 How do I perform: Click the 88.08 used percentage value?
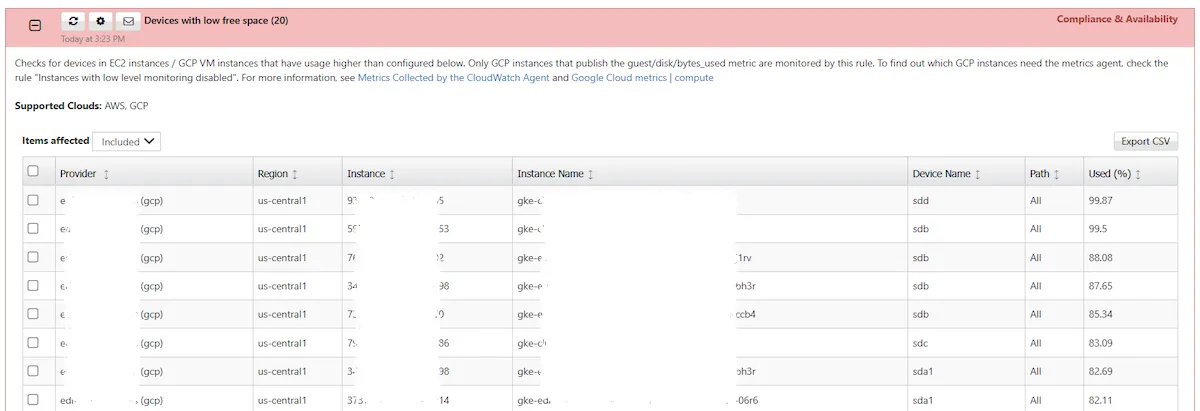coord(1101,257)
